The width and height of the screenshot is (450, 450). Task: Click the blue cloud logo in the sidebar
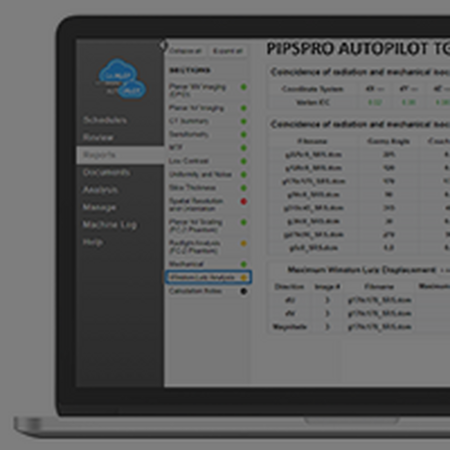(122, 79)
